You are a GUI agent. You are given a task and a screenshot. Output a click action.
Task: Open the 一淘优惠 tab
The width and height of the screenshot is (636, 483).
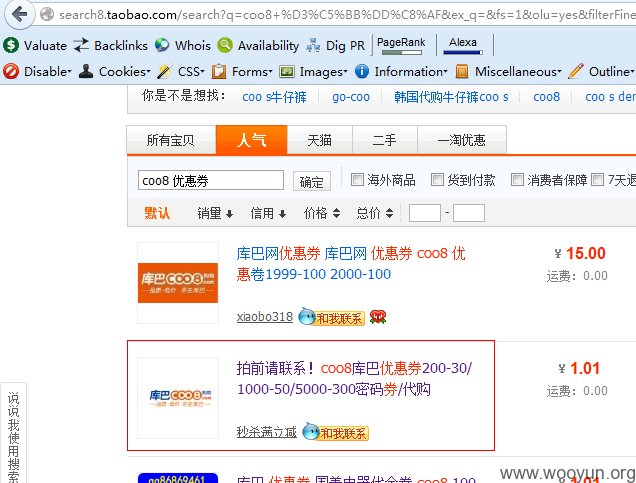click(x=462, y=140)
